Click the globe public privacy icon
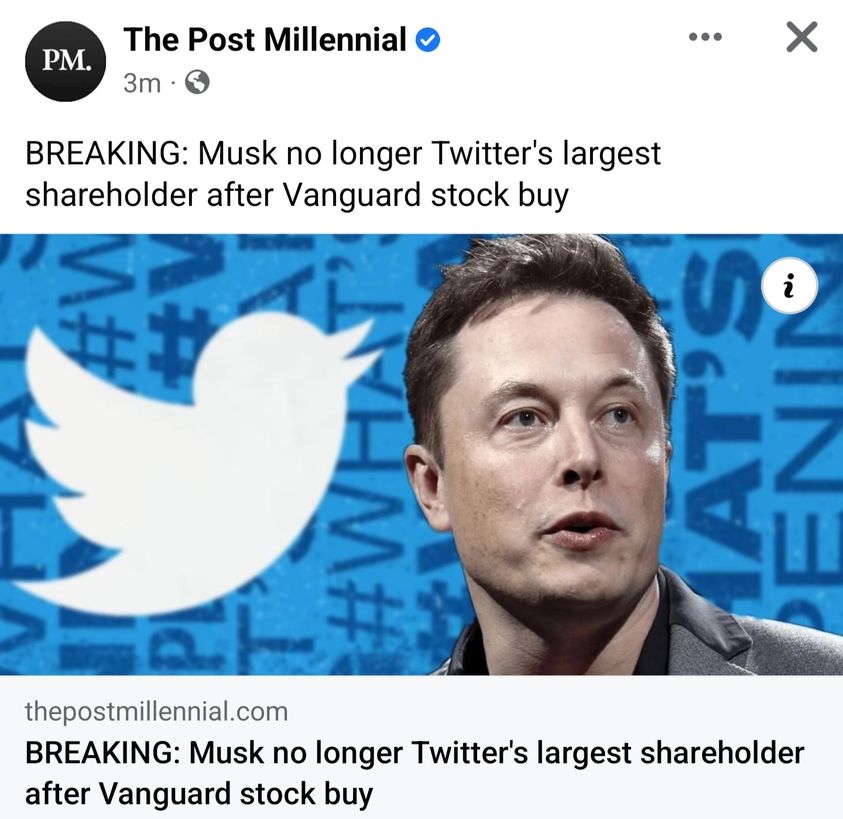The height and width of the screenshot is (819, 843). 198,84
